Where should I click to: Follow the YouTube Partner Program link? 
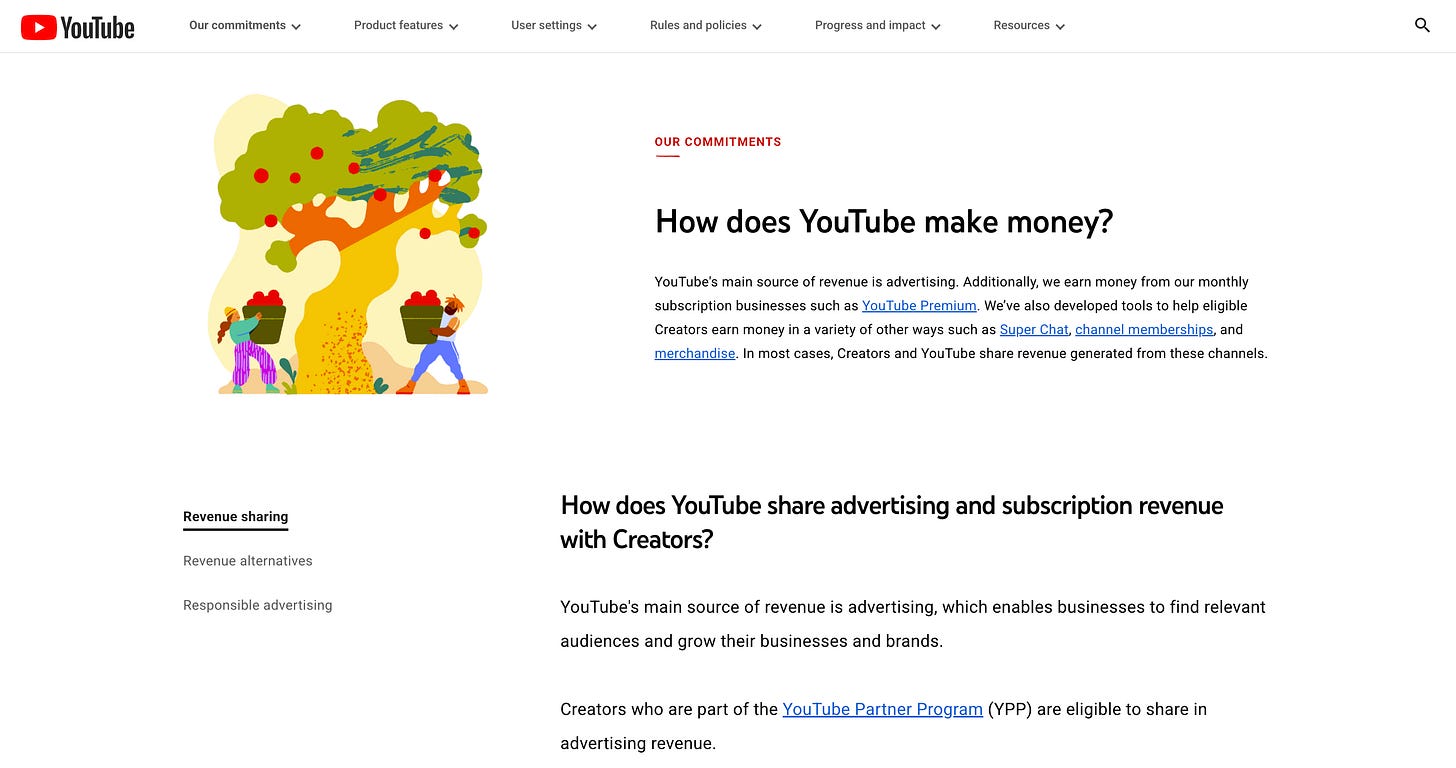coord(882,709)
